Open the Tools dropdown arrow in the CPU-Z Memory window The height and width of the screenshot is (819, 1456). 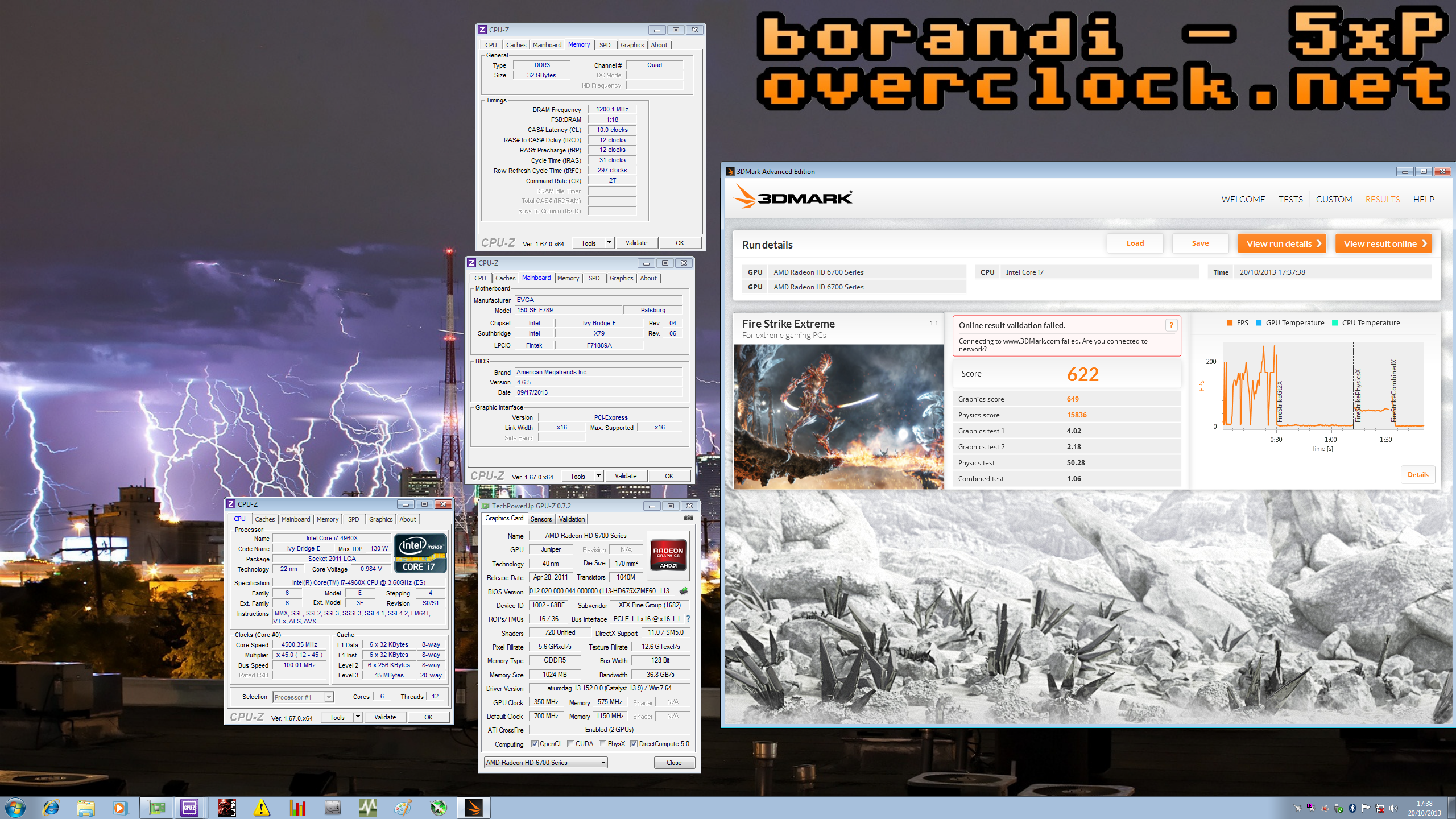point(609,243)
